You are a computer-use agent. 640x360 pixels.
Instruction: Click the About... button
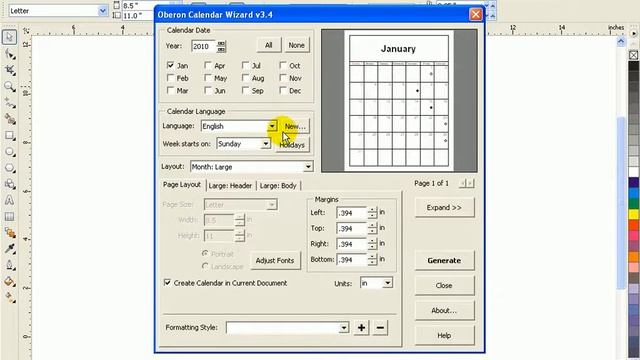point(444,311)
